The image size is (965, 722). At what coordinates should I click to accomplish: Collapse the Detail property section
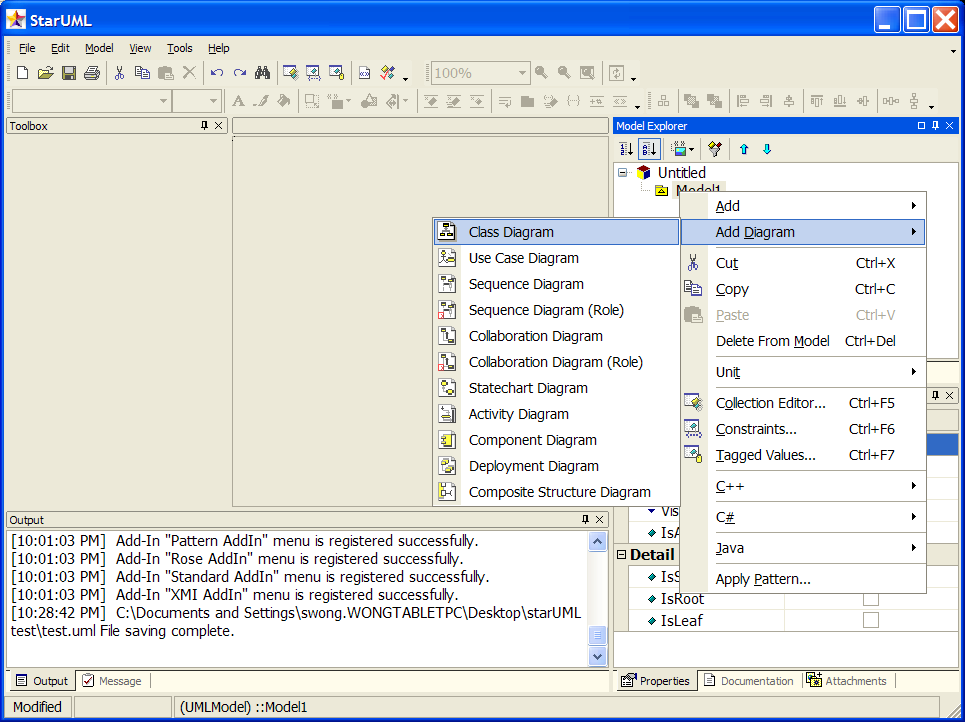622,555
